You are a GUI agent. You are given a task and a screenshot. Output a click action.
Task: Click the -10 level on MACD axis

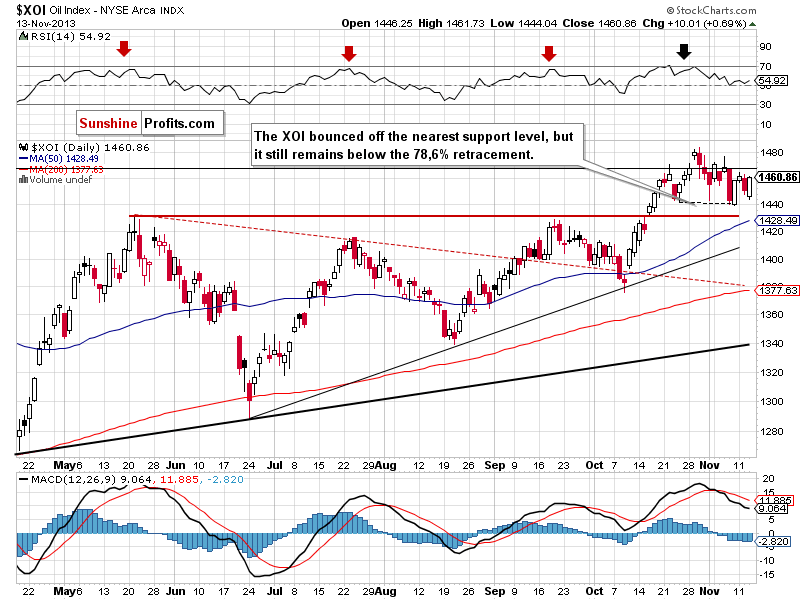pyautogui.click(x=767, y=561)
